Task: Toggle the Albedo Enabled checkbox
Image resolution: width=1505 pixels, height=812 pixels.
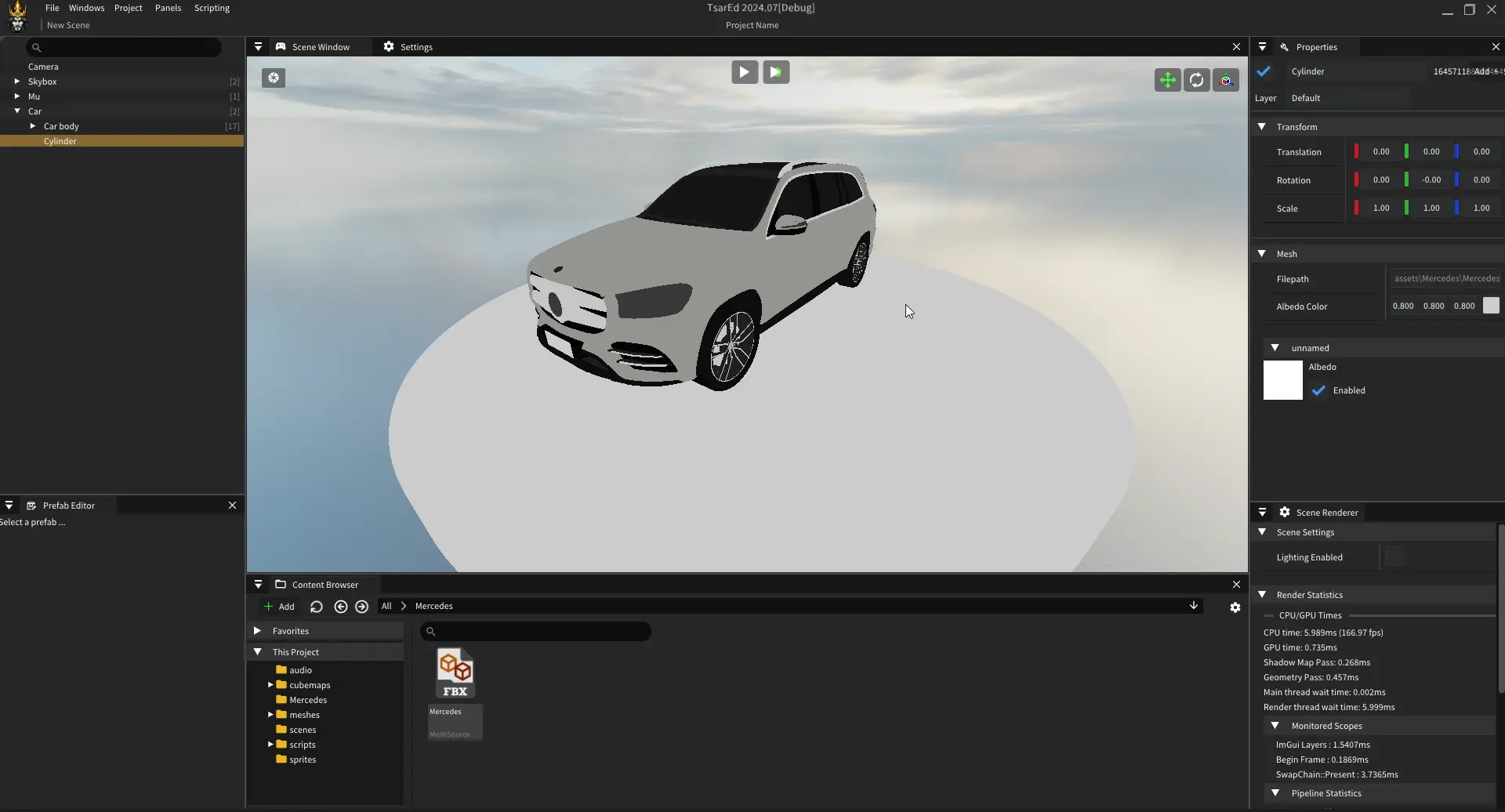Action: coord(1319,390)
